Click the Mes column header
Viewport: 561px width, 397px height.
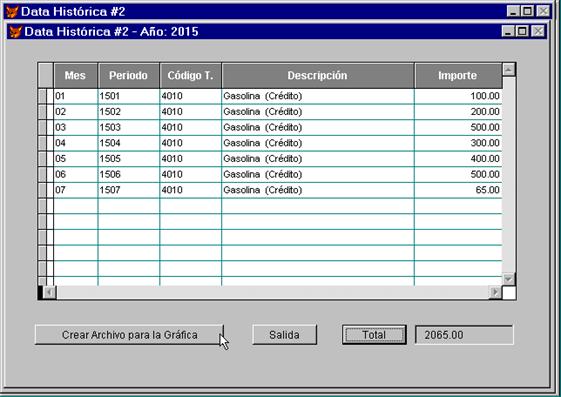tap(75, 75)
